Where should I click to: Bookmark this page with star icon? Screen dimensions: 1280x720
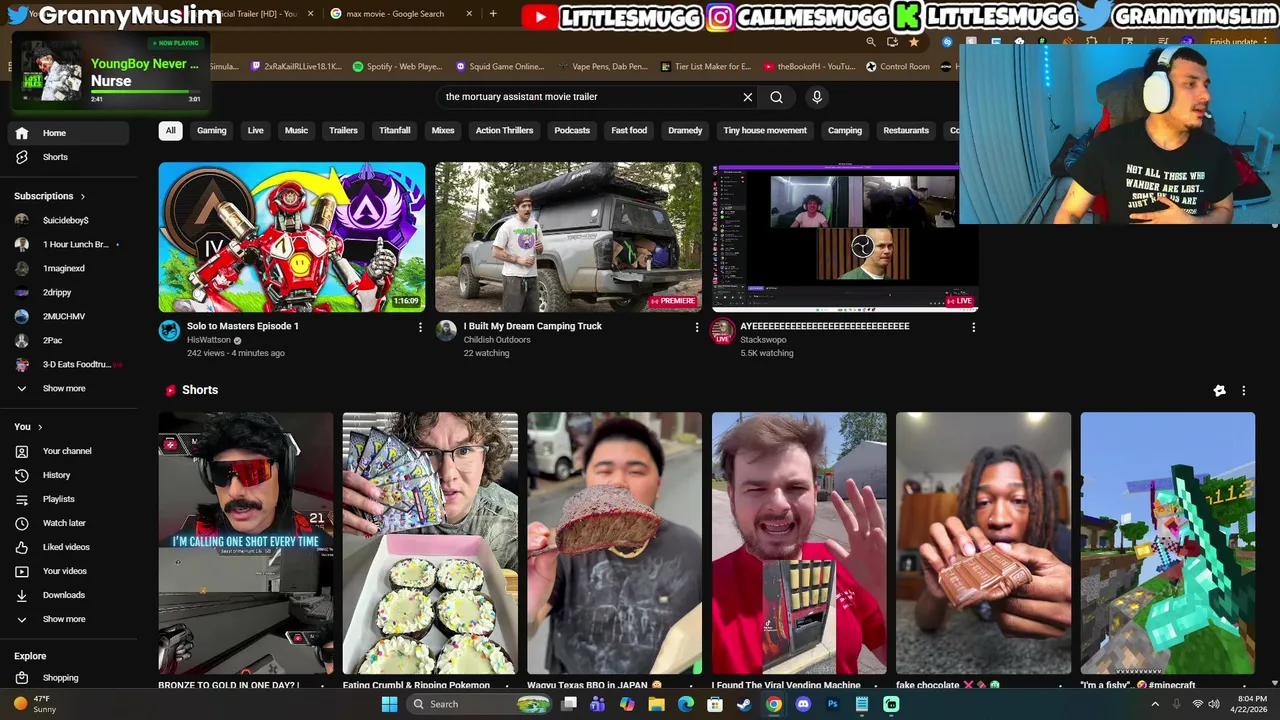tap(914, 42)
